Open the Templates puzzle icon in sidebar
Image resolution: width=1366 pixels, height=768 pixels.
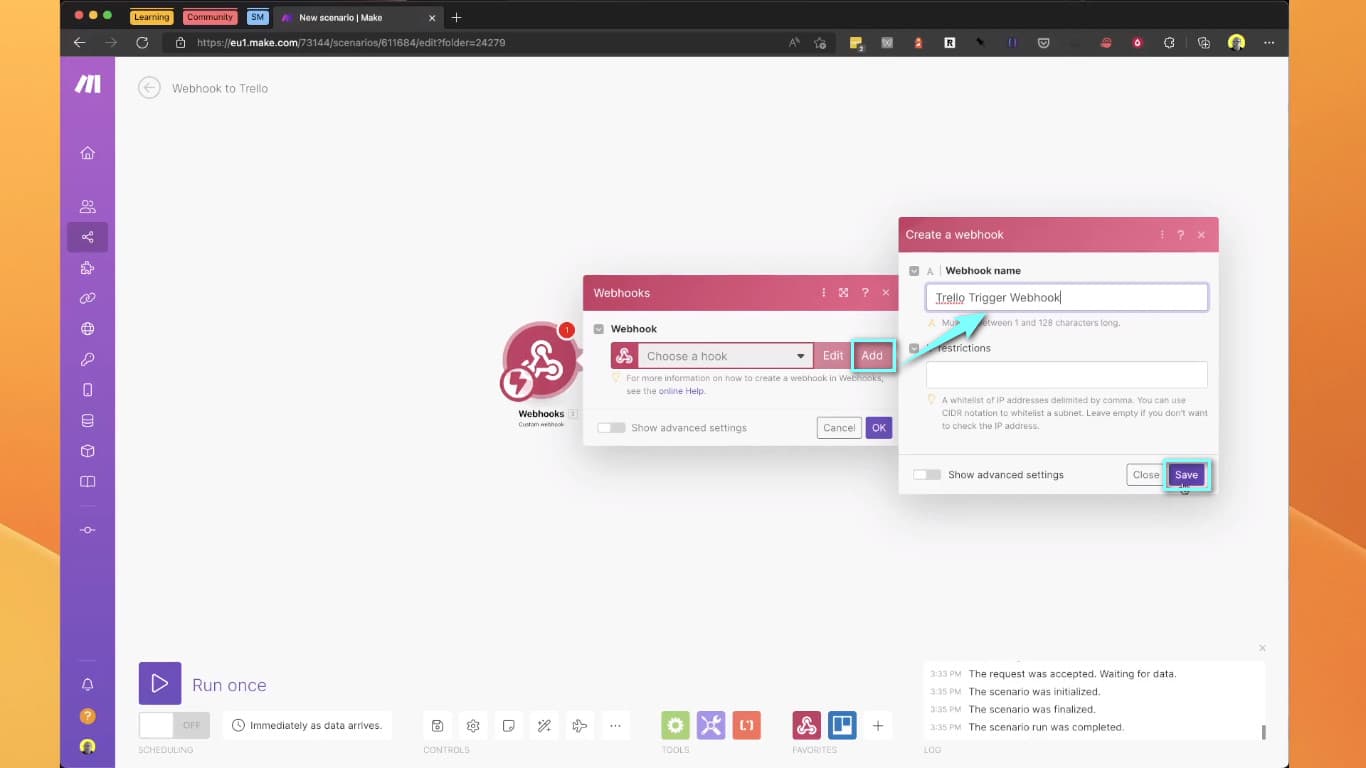(x=87, y=268)
